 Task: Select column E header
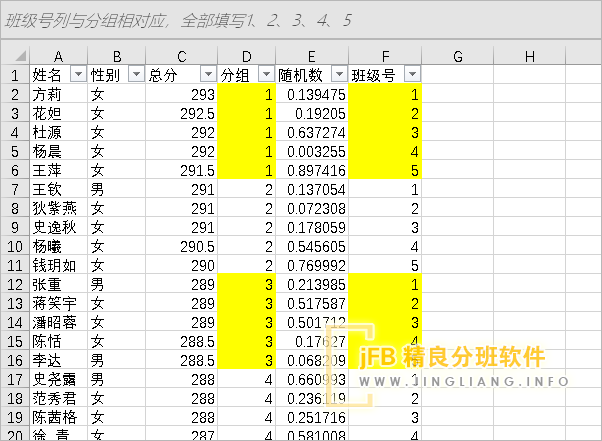[312, 56]
